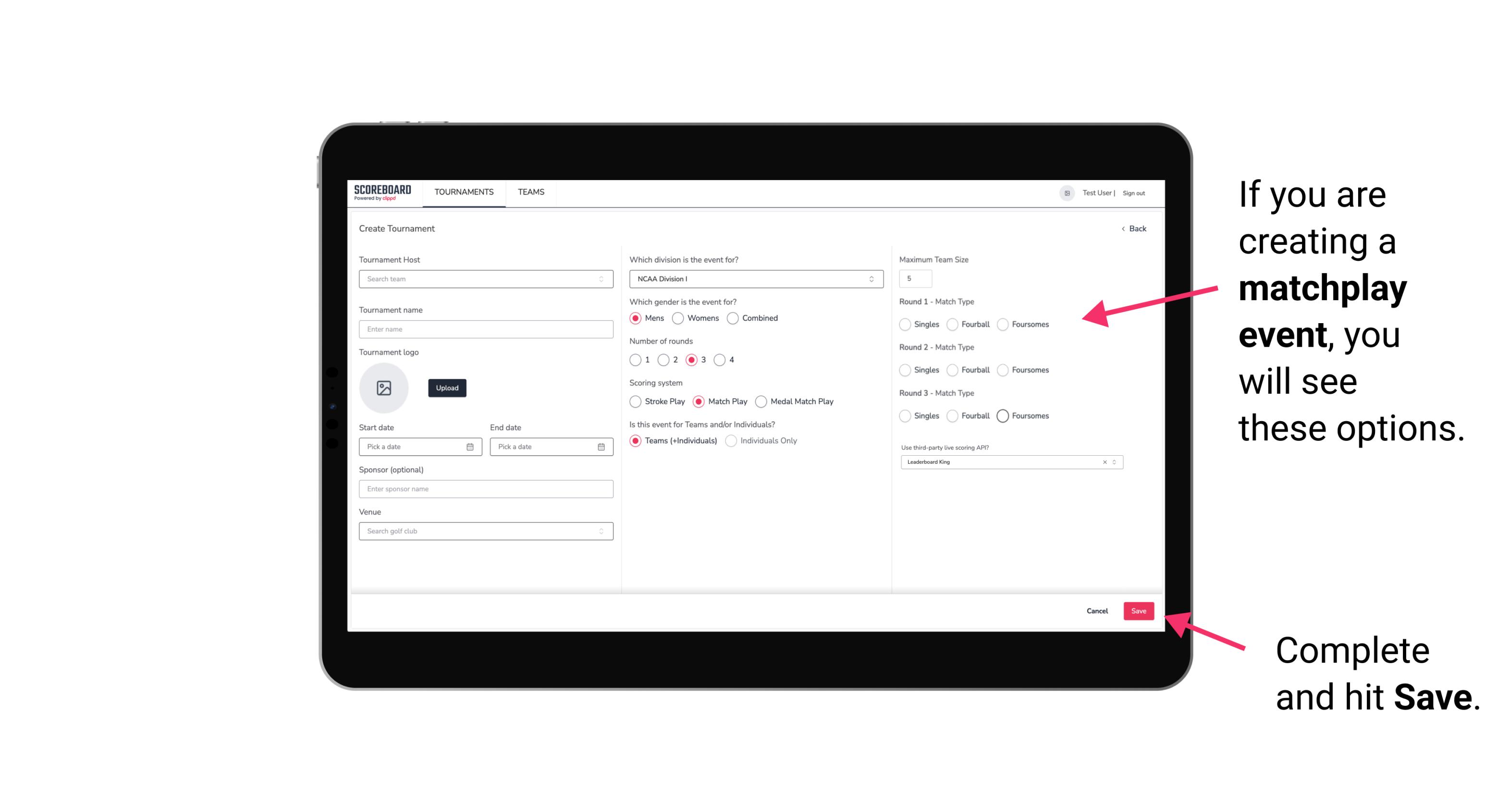This screenshot has height=812, width=1510.
Task: Select Foursomes for Round 1 Match Type
Action: (1003, 324)
